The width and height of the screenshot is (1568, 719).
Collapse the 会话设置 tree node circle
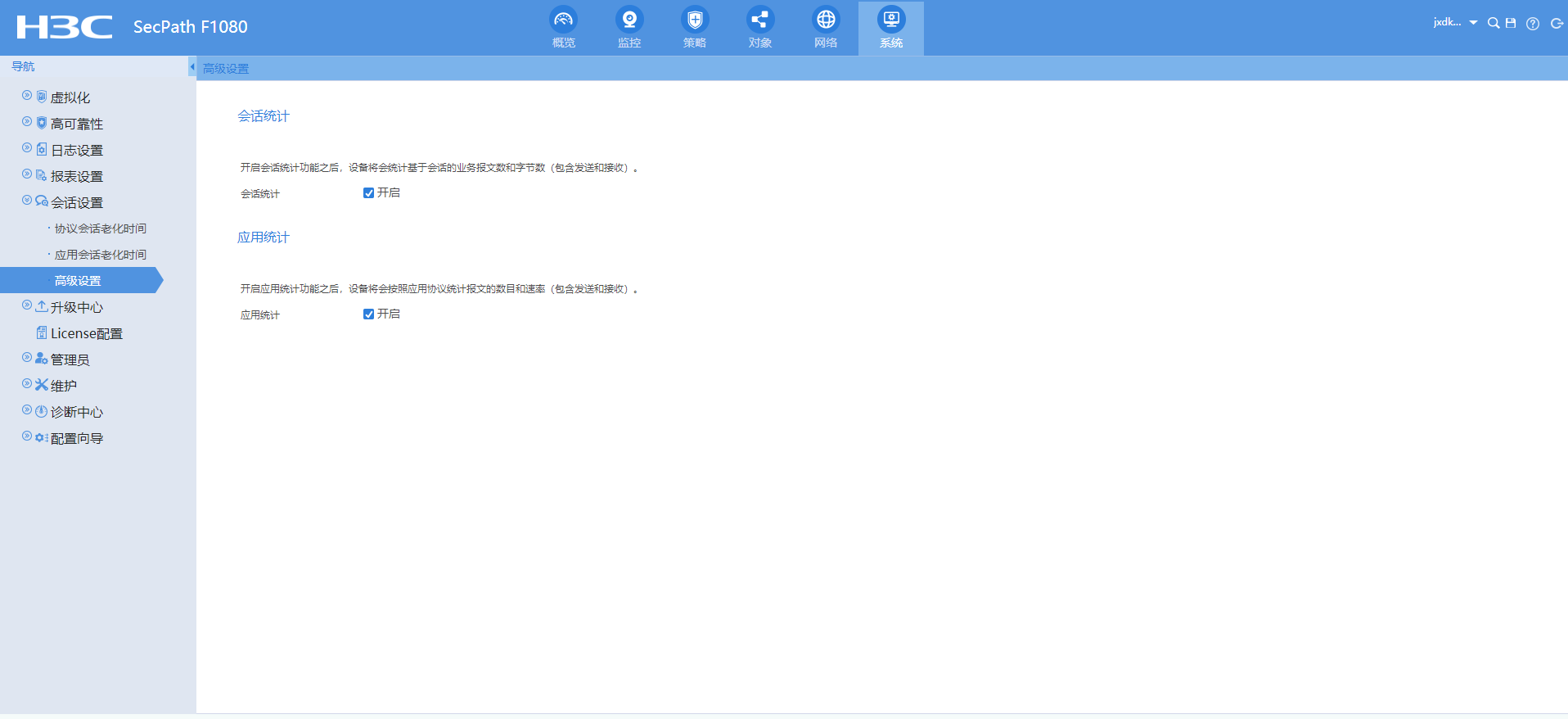coord(27,201)
